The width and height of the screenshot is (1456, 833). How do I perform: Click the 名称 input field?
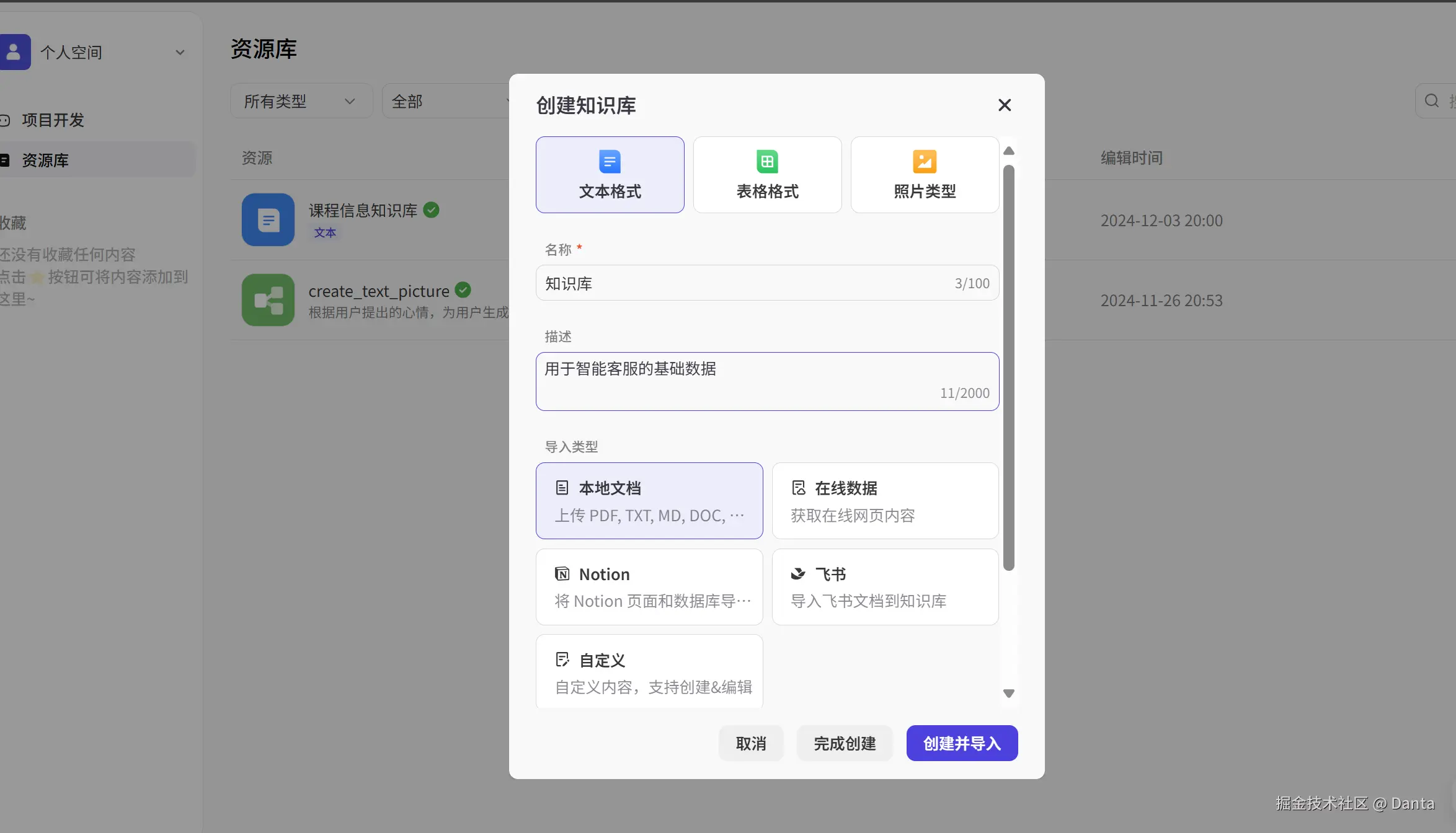pos(744,283)
